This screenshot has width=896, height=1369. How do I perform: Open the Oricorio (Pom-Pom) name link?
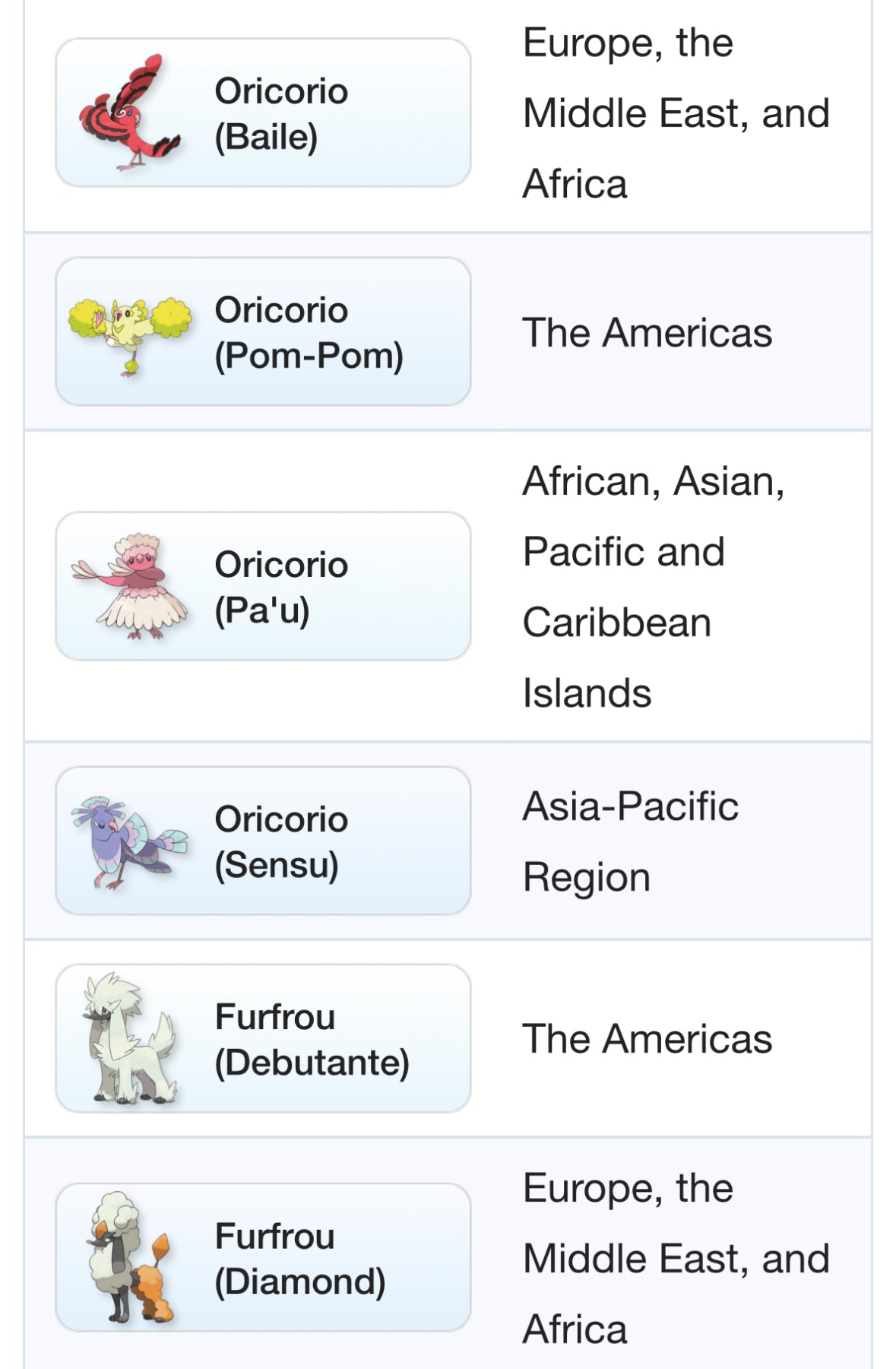309,332
